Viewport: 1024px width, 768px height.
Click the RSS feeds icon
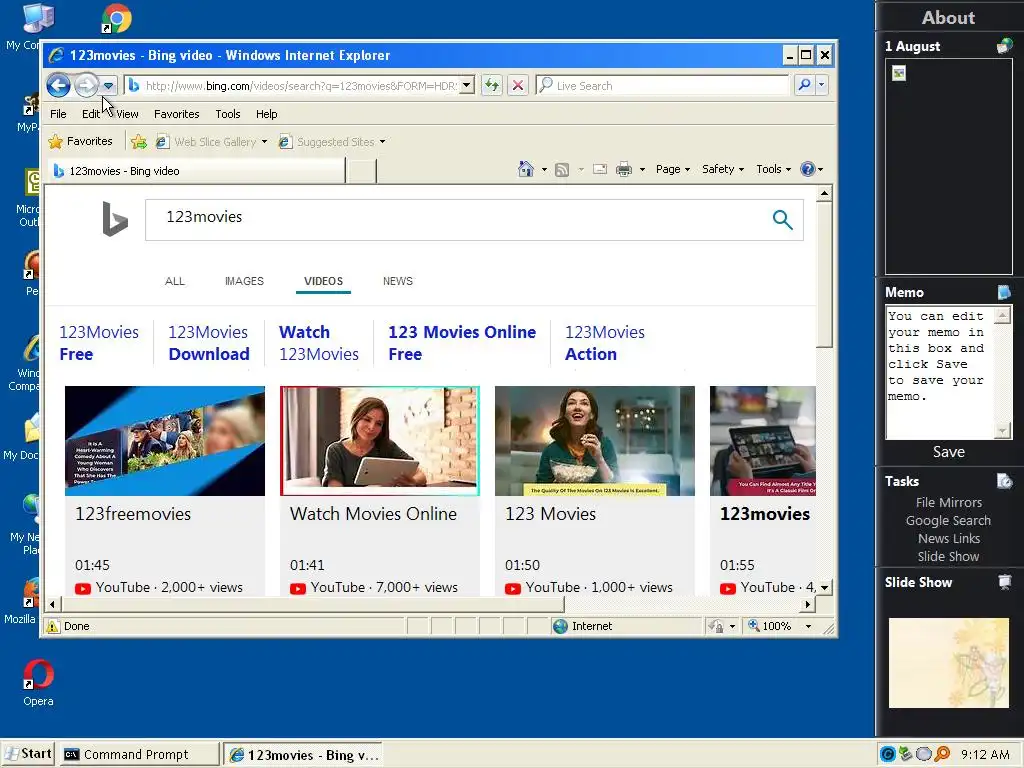point(562,170)
